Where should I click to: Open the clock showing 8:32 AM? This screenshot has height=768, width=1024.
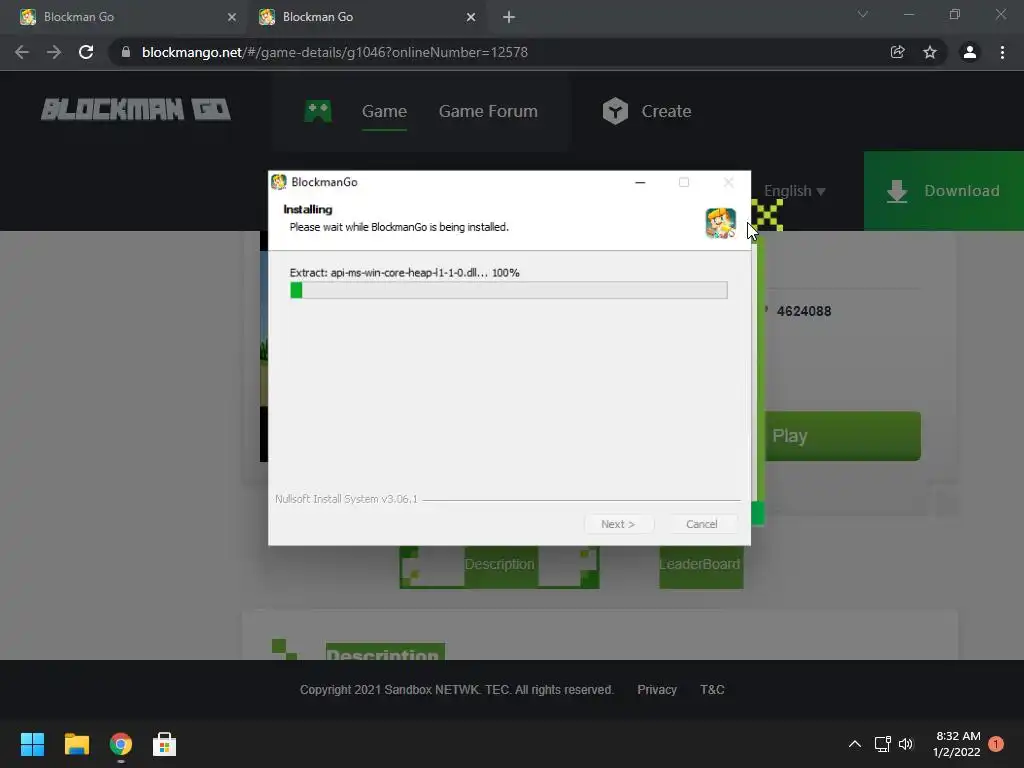pyautogui.click(x=957, y=744)
